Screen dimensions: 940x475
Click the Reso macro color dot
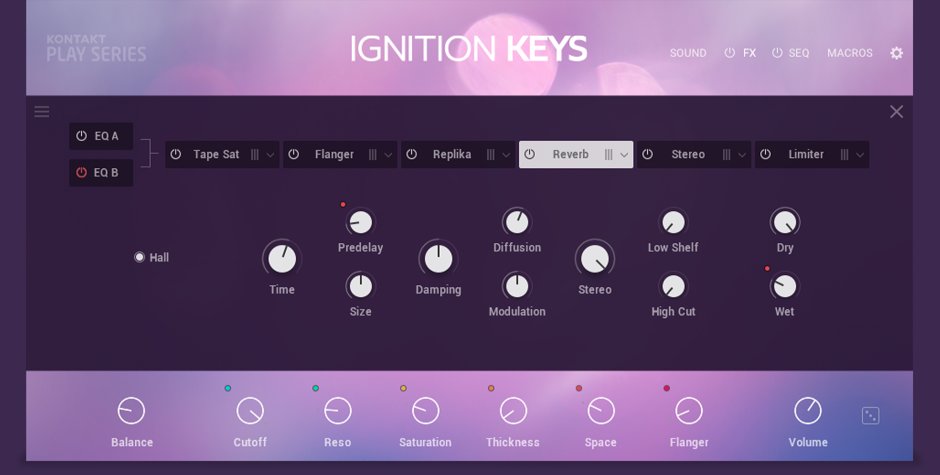315,388
